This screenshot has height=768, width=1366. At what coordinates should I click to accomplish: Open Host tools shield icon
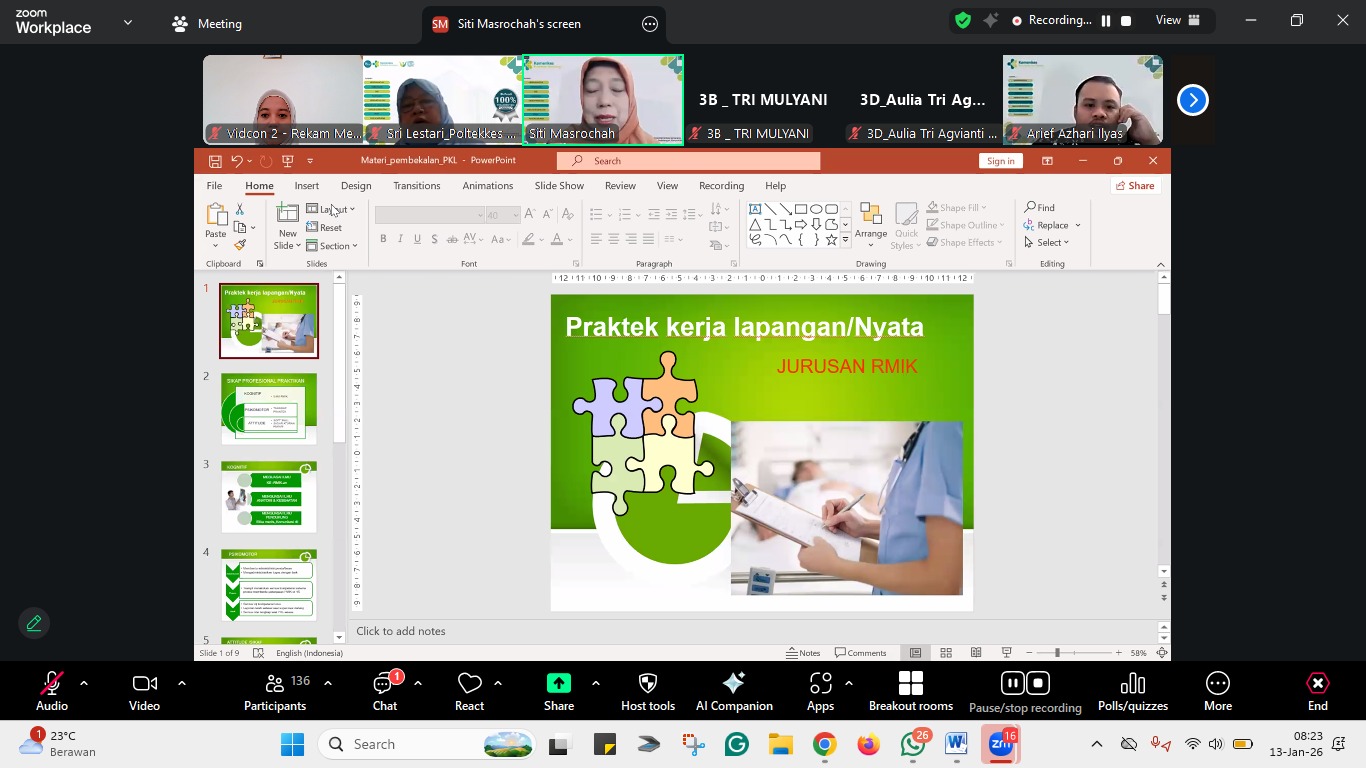point(648,692)
